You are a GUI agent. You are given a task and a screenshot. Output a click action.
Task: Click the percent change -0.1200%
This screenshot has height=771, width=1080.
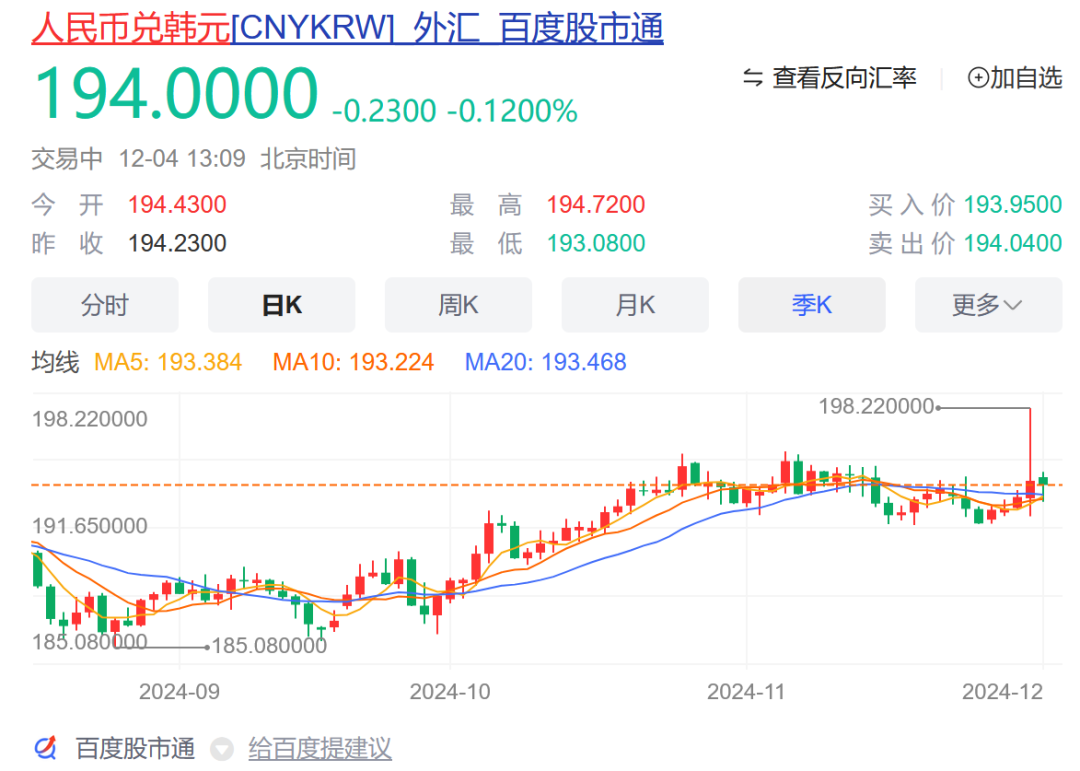512,111
